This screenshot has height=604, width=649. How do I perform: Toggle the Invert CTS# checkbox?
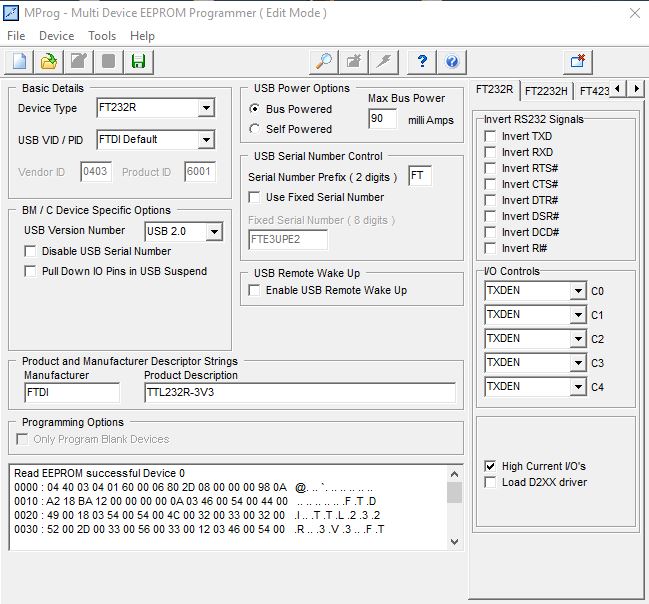click(x=490, y=184)
